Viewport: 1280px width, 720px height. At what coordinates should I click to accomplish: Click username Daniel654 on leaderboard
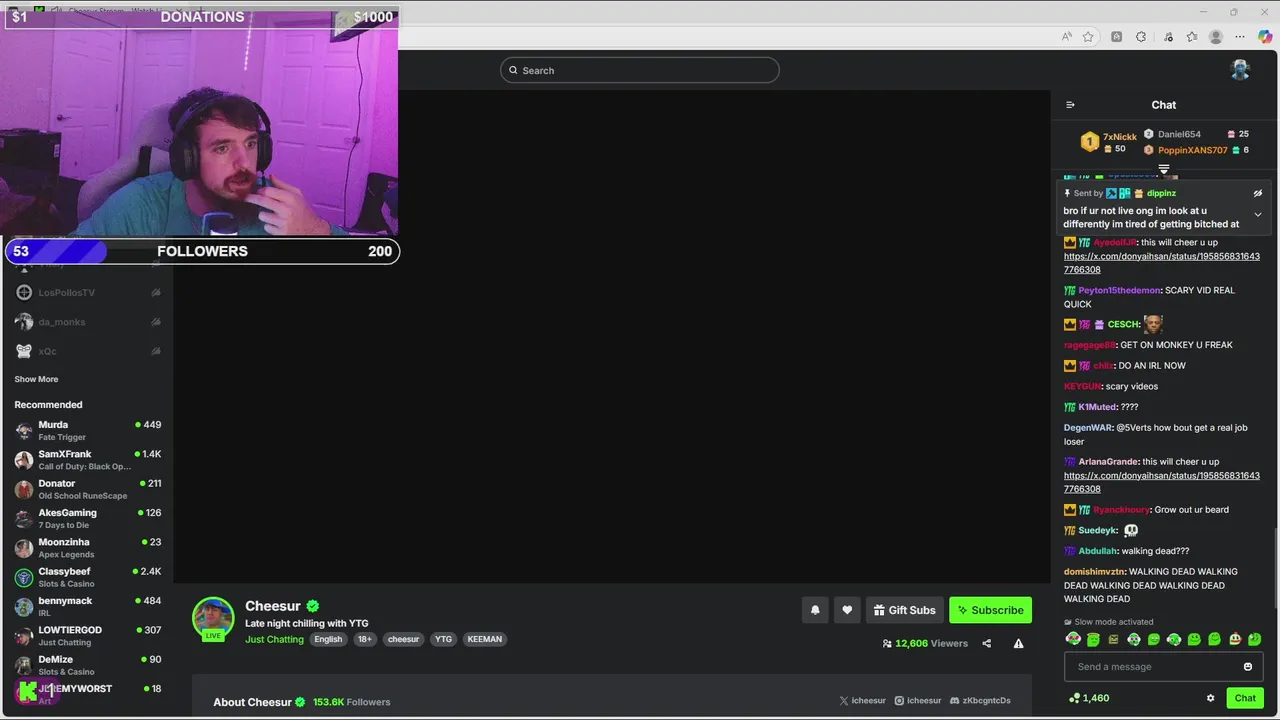coord(1179,134)
